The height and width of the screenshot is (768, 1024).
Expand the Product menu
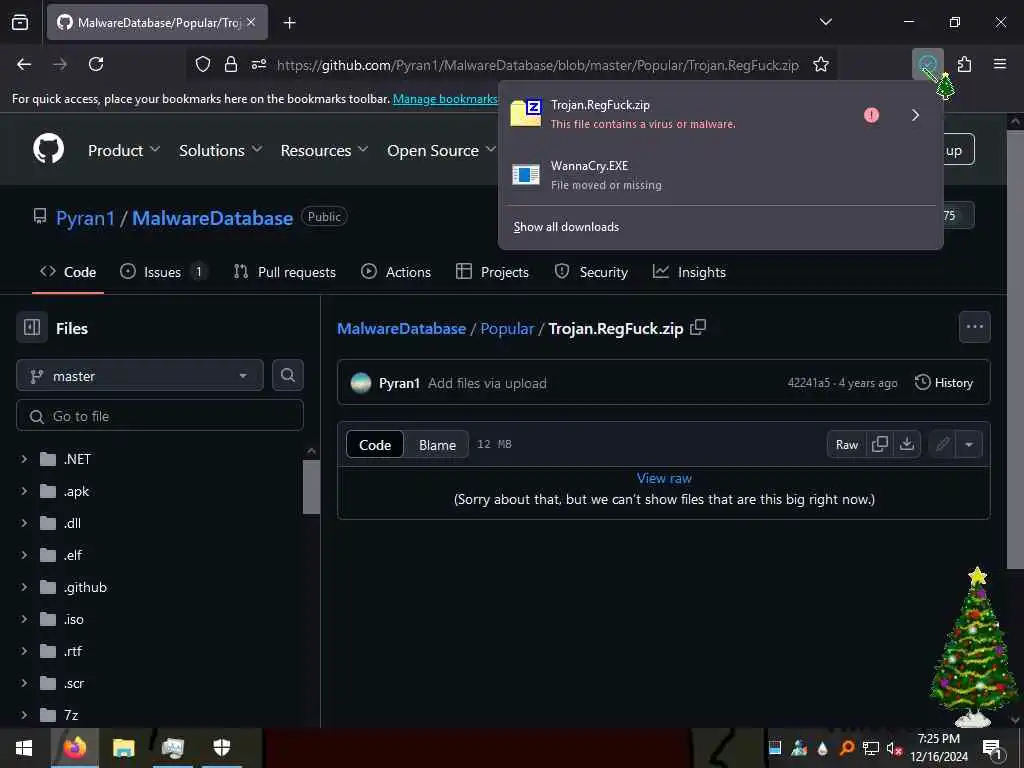123,150
